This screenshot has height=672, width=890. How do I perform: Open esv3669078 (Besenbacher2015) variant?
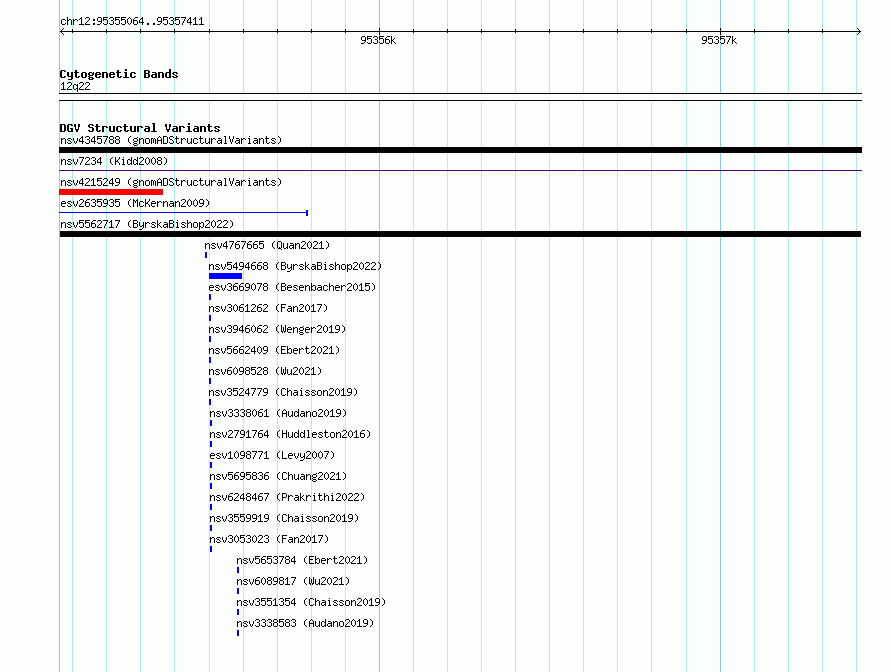tap(292, 287)
